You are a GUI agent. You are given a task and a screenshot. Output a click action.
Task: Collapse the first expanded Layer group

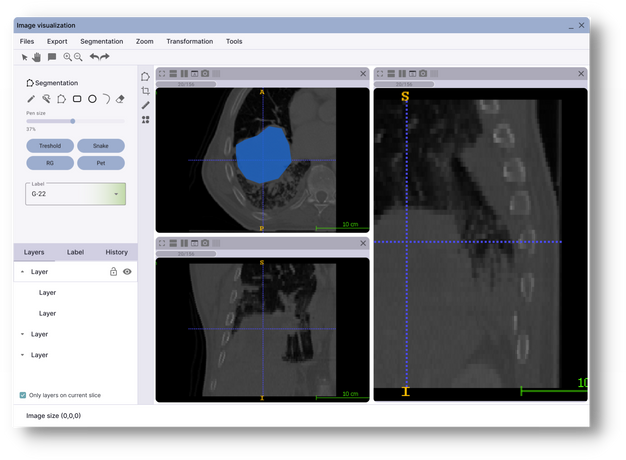click(23, 272)
